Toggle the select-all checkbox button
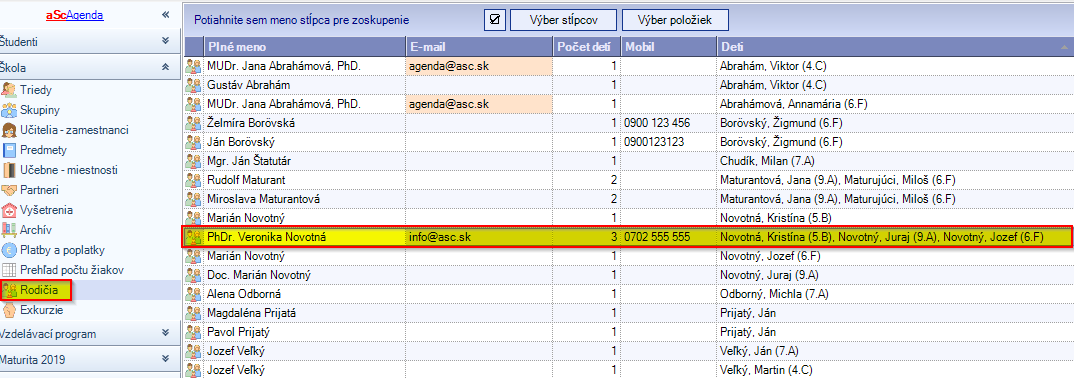 point(495,20)
